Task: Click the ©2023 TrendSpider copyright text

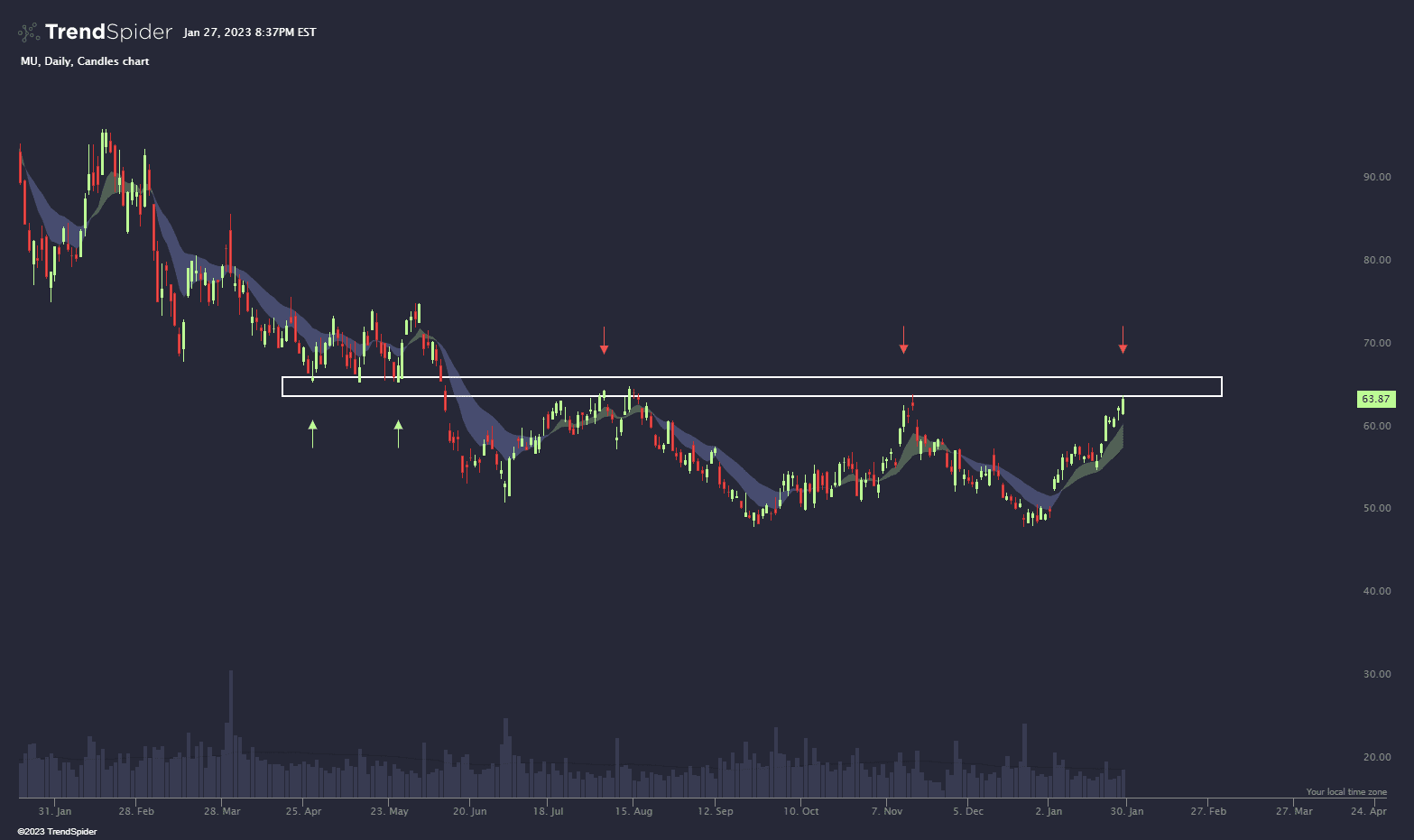Action: [58, 831]
